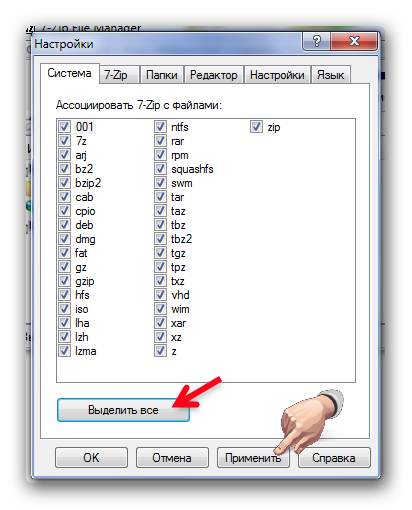Switch to the Настройки tab
Viewport: 412px width, 510px height.
pyautogui.click(x=277, y=75)
